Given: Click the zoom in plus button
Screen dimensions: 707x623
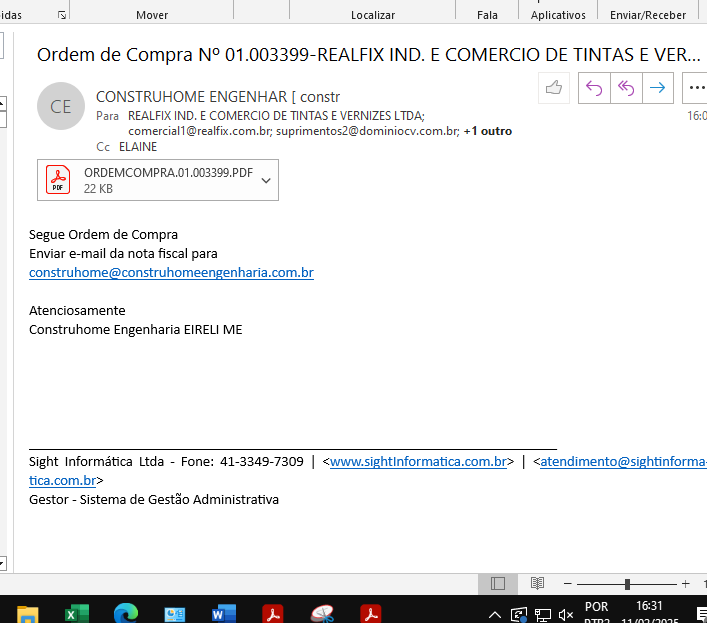Looking at the screenshot, I should click(x=685, y=584).
